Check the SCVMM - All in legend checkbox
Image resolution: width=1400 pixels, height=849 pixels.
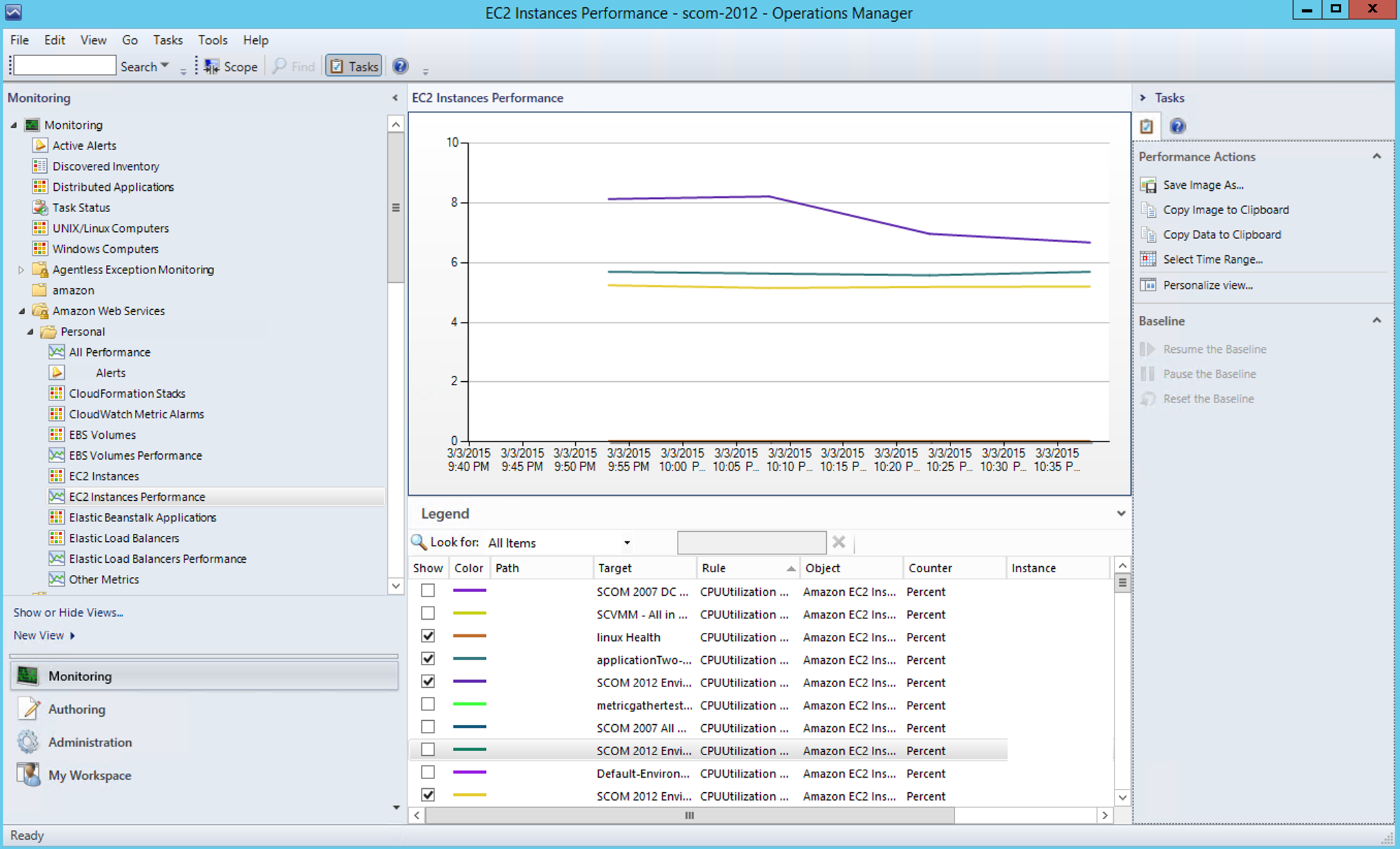[428, 613]
